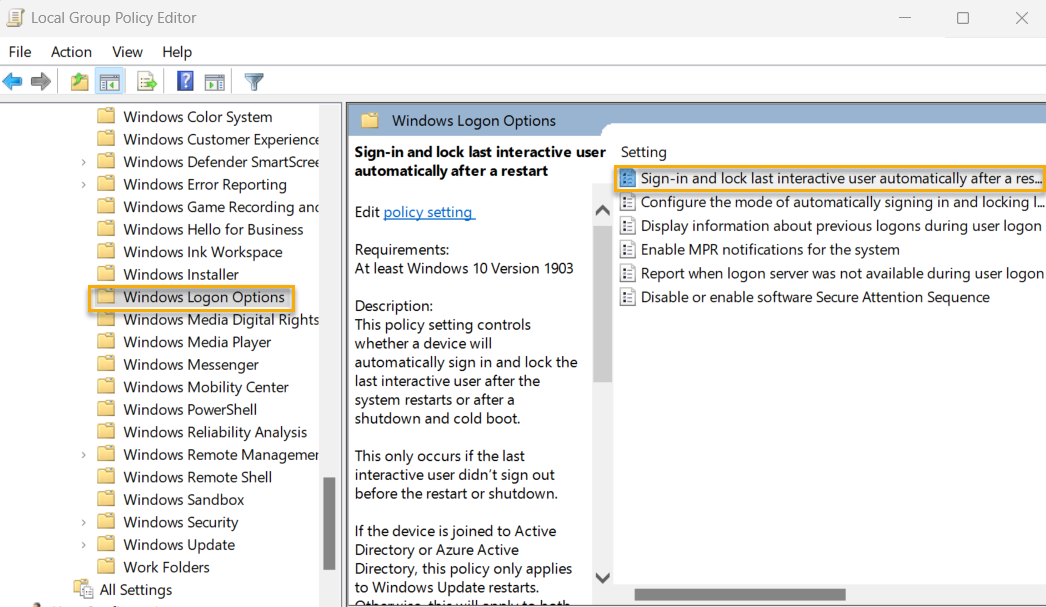Image resolution: width=1046 pixels, height=607 pixels.
Task: Click the blue Back arrow in toolbar
Action: 13,82
